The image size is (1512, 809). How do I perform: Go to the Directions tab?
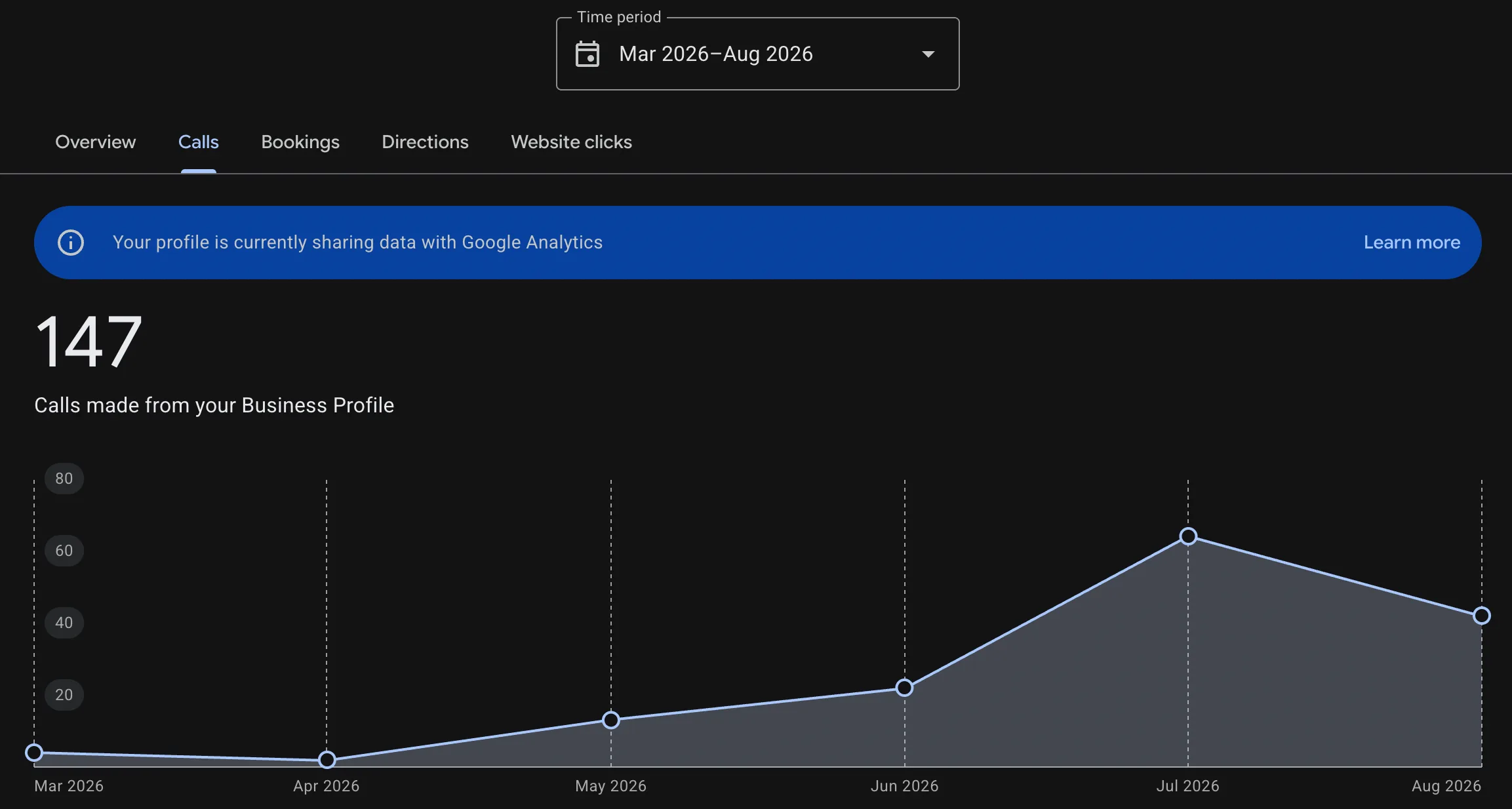point(425,142)
